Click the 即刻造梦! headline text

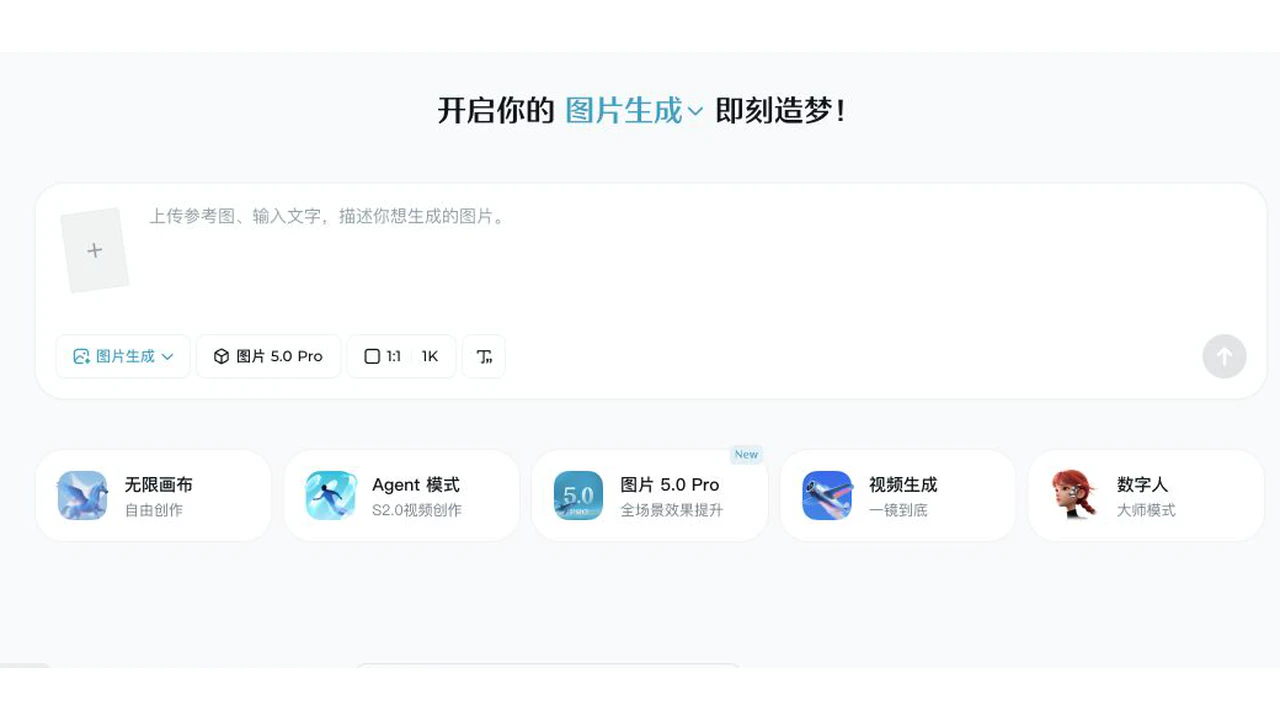(780, 110)
